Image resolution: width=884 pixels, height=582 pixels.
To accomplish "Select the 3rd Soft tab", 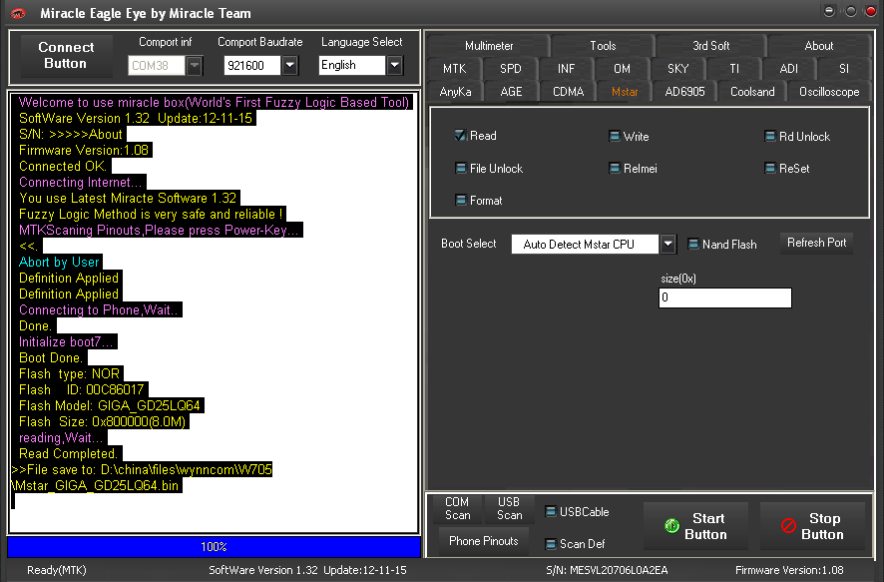I will 711,46.
